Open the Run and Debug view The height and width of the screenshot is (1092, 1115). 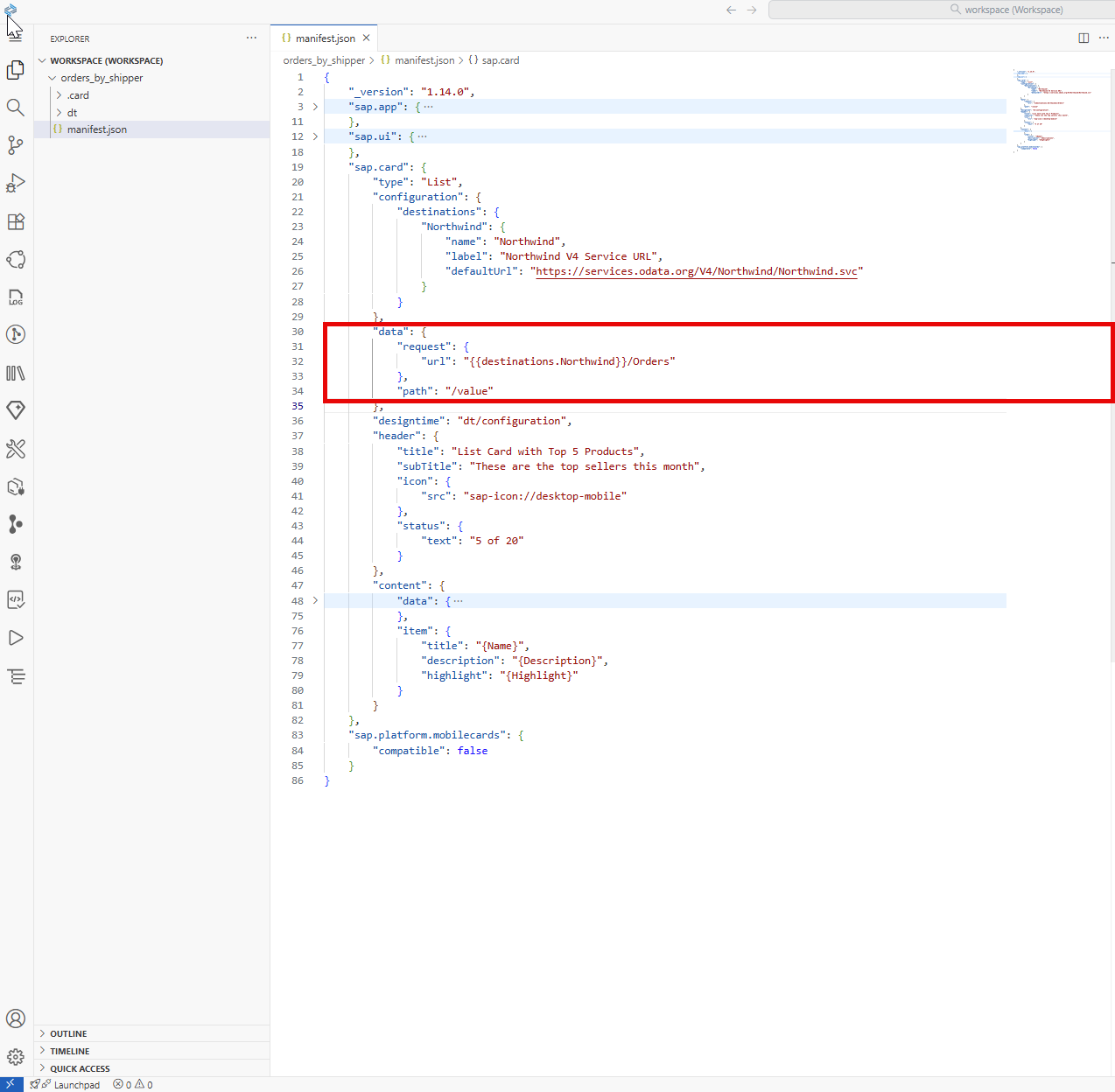point(16,184)
